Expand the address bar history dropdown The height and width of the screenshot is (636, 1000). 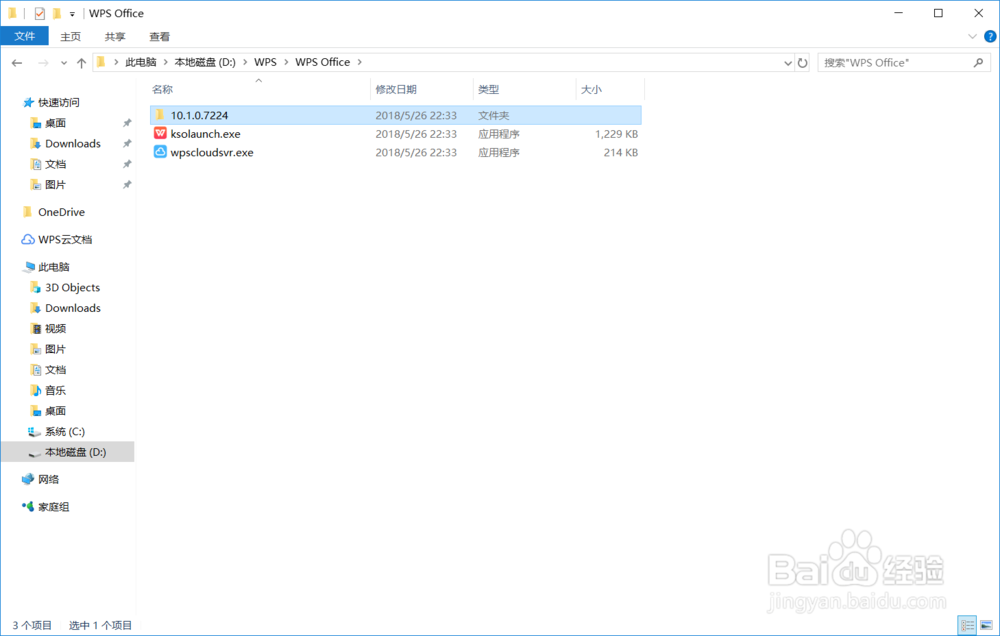(x=788, y=63)
